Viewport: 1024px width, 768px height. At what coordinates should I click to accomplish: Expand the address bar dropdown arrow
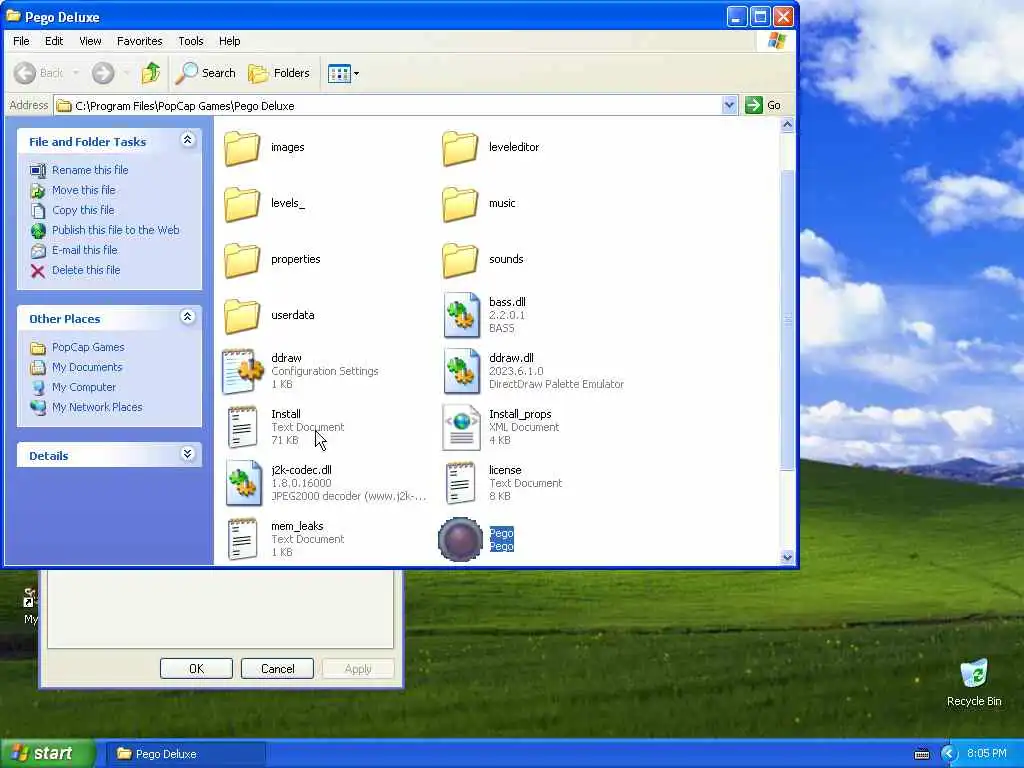tap(729, 105)
